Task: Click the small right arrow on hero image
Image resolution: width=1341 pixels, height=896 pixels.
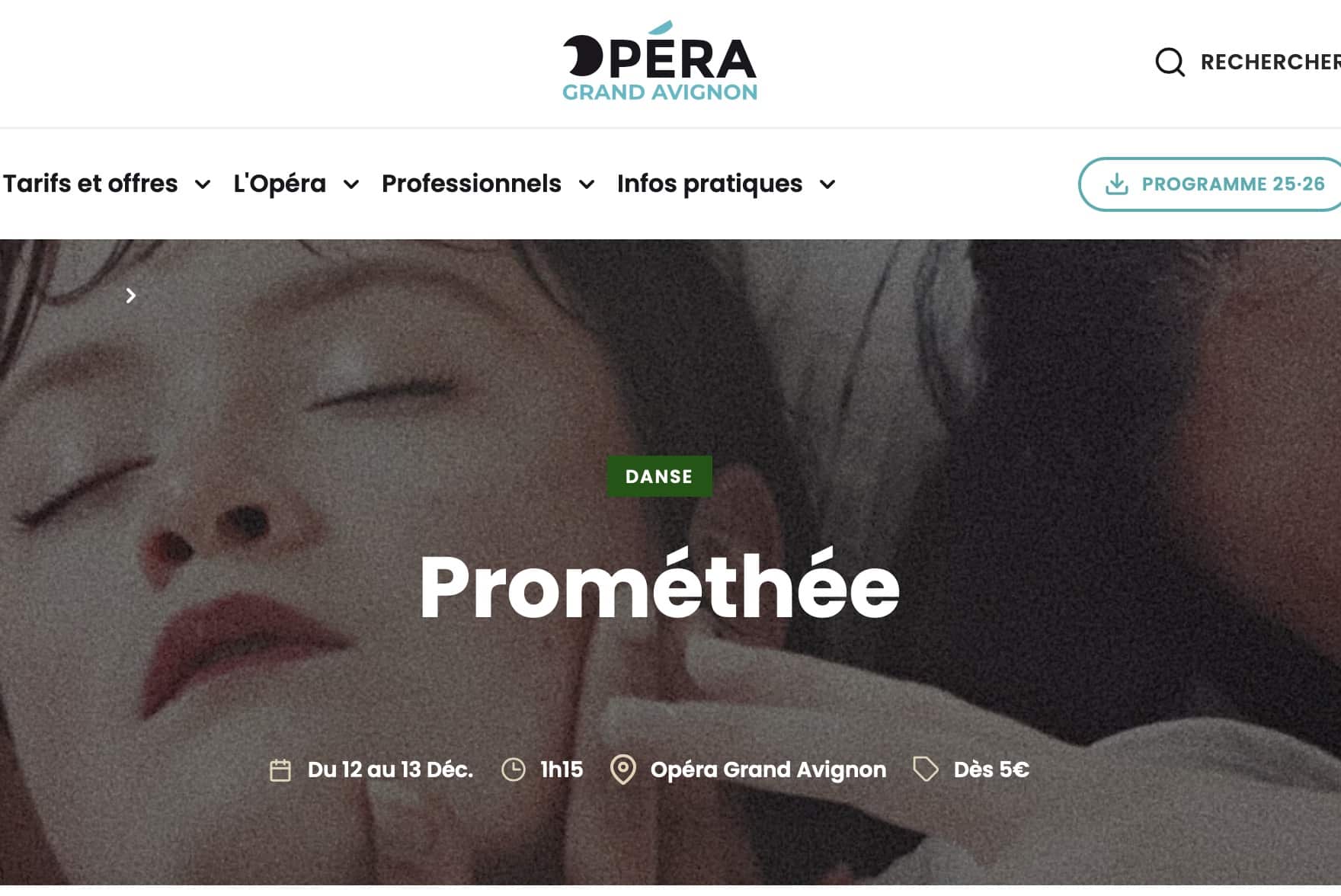Action: coord(131,296)
